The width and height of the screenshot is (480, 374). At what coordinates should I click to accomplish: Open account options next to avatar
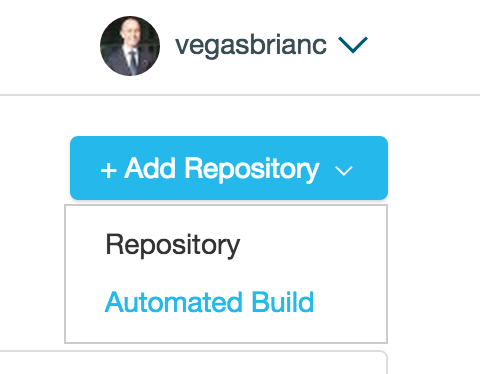pos(353,45)
